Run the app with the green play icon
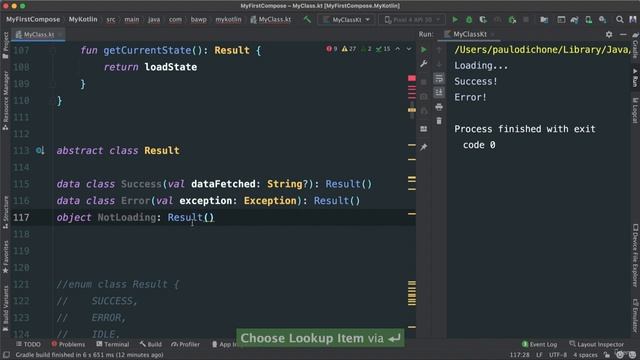 coord(455,19)
